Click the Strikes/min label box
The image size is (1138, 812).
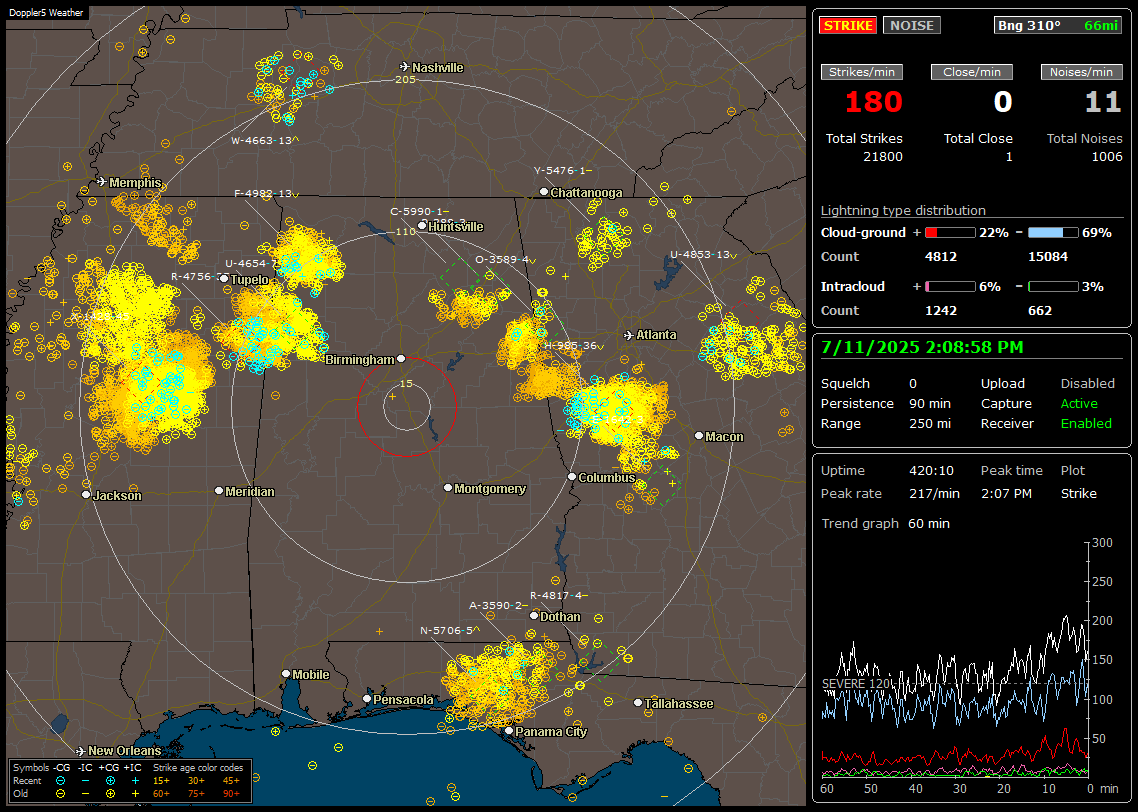point(861,72)
